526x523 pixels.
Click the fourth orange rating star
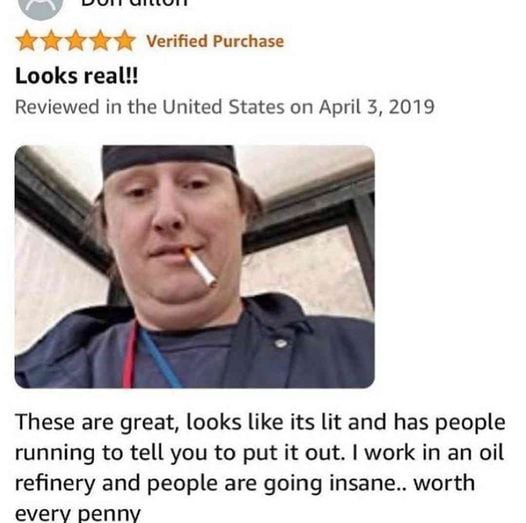[101, 41]
